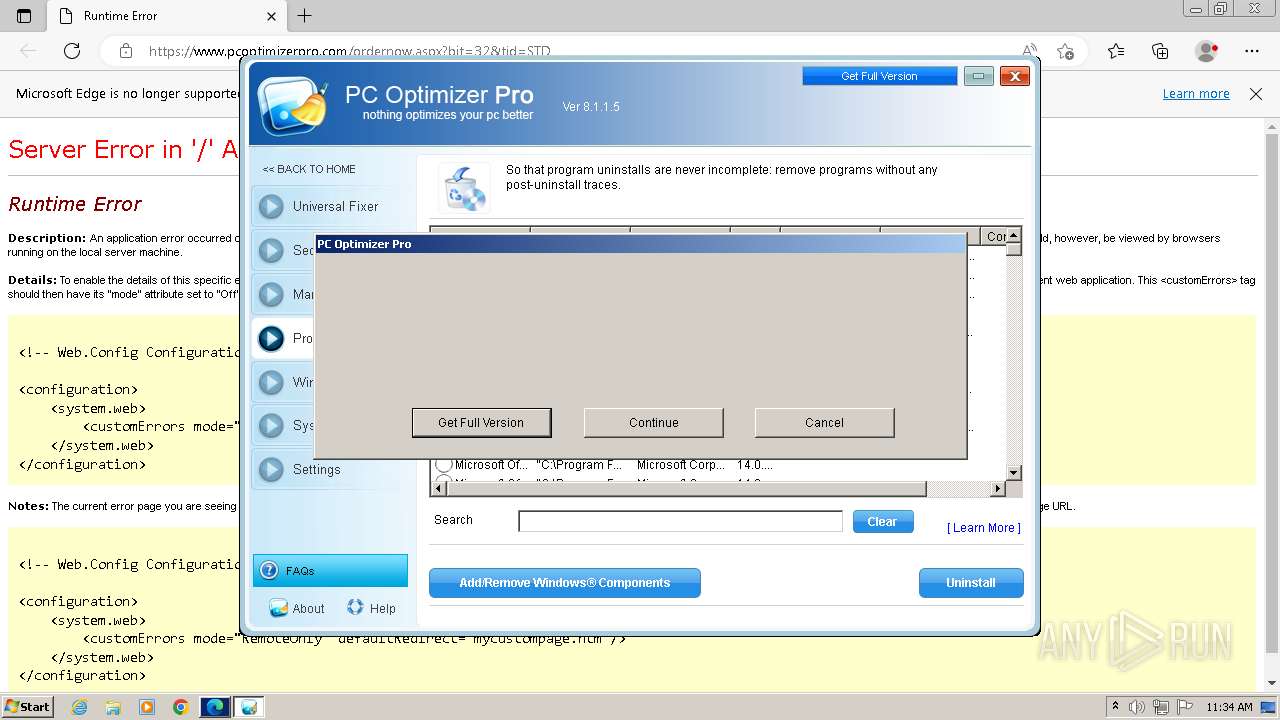This screenshot has height=720, width=1280.
Task: Click the site info lock icon
Action: (125, 51)
